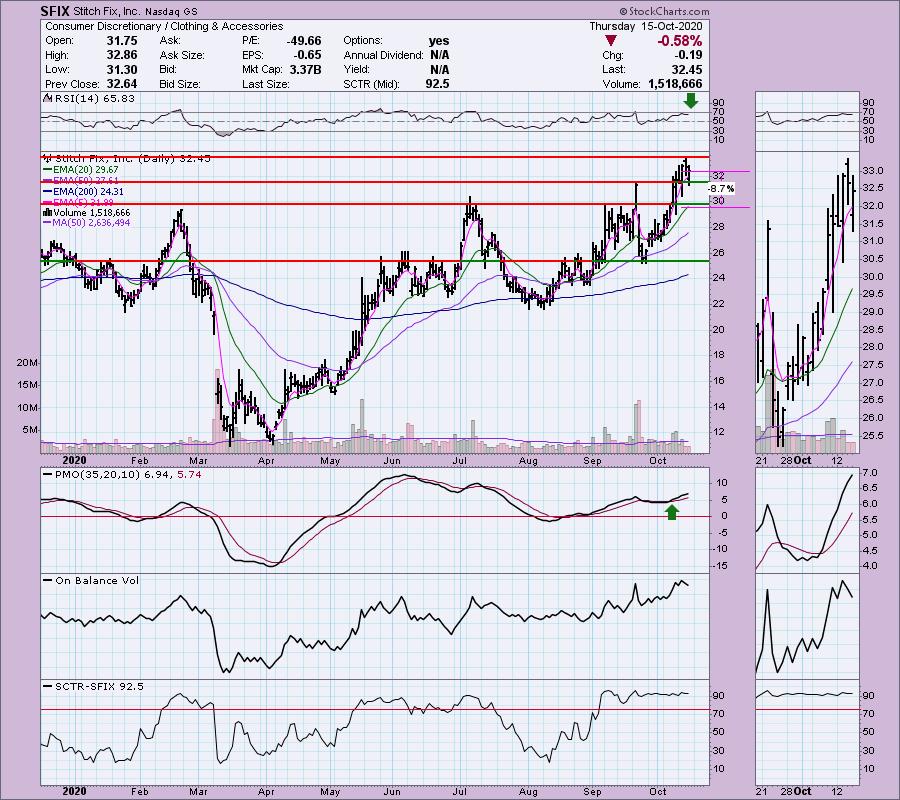Select Consumer Discretionary / Clothing & Accessories sector text
900x800 pixels.
tap(164, 26)
